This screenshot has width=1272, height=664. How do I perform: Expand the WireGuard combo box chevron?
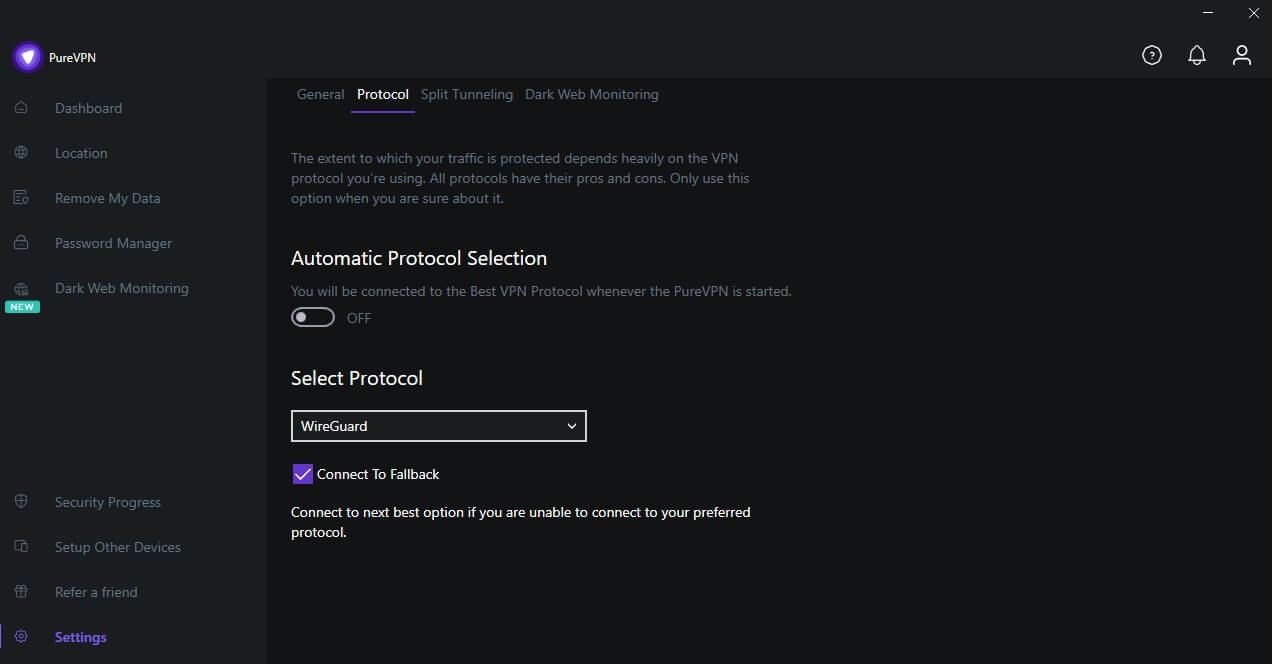(x=572, y=425)
